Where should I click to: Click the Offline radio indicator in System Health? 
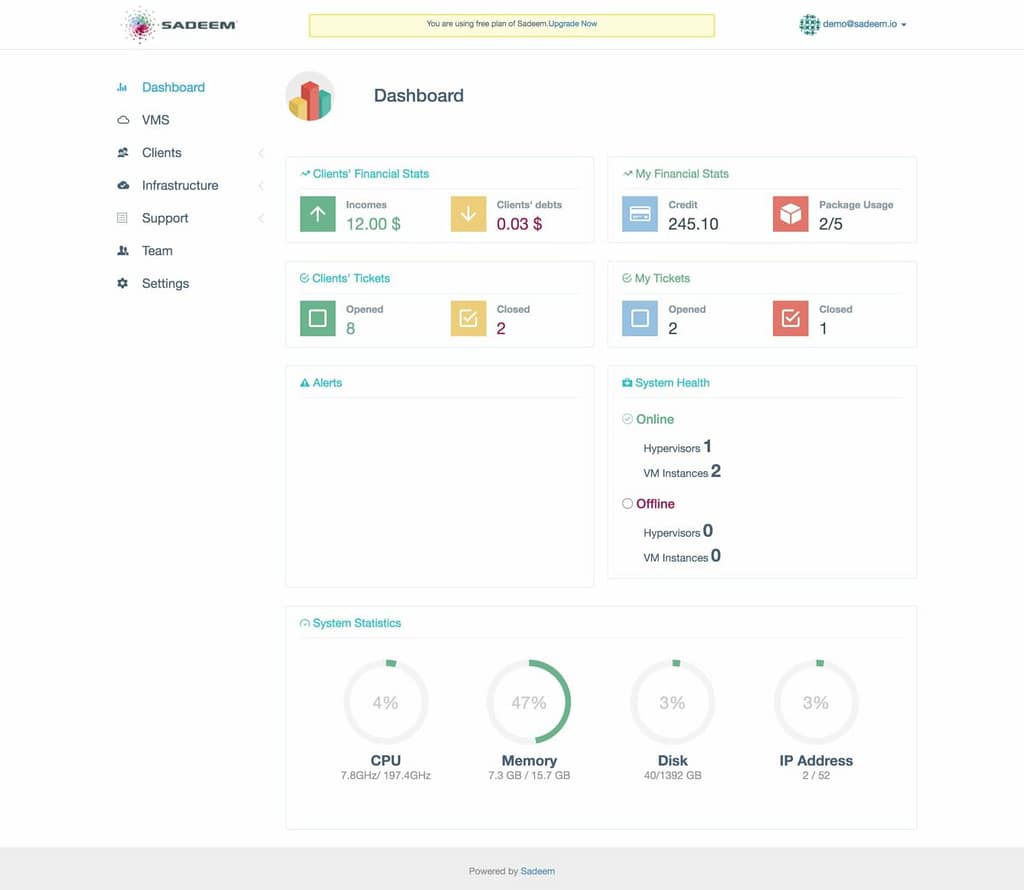click(x=627, y=504)
